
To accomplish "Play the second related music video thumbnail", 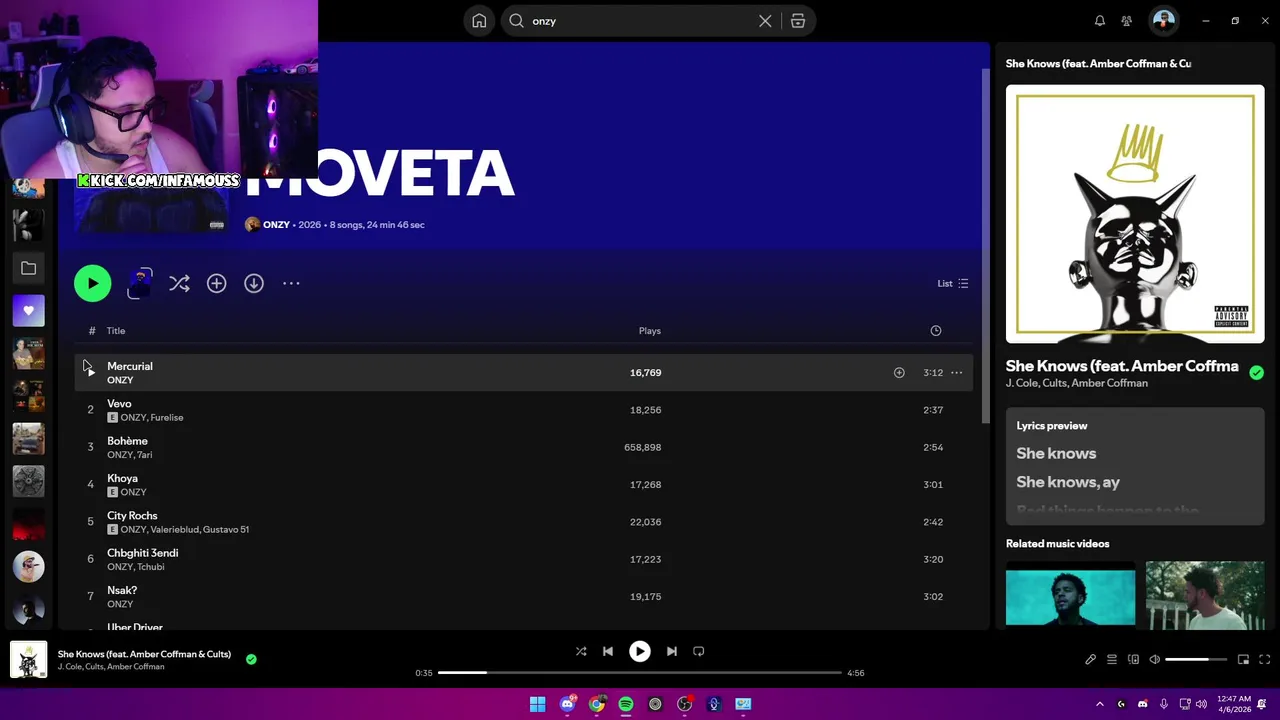I will [1205, 596].
